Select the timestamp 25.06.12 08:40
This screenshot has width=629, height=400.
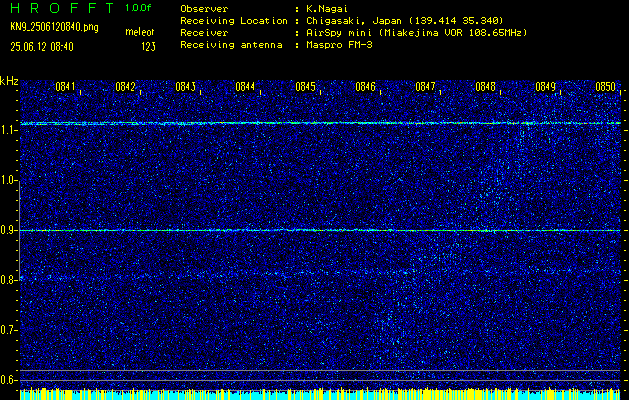click(x=42, y=47)
